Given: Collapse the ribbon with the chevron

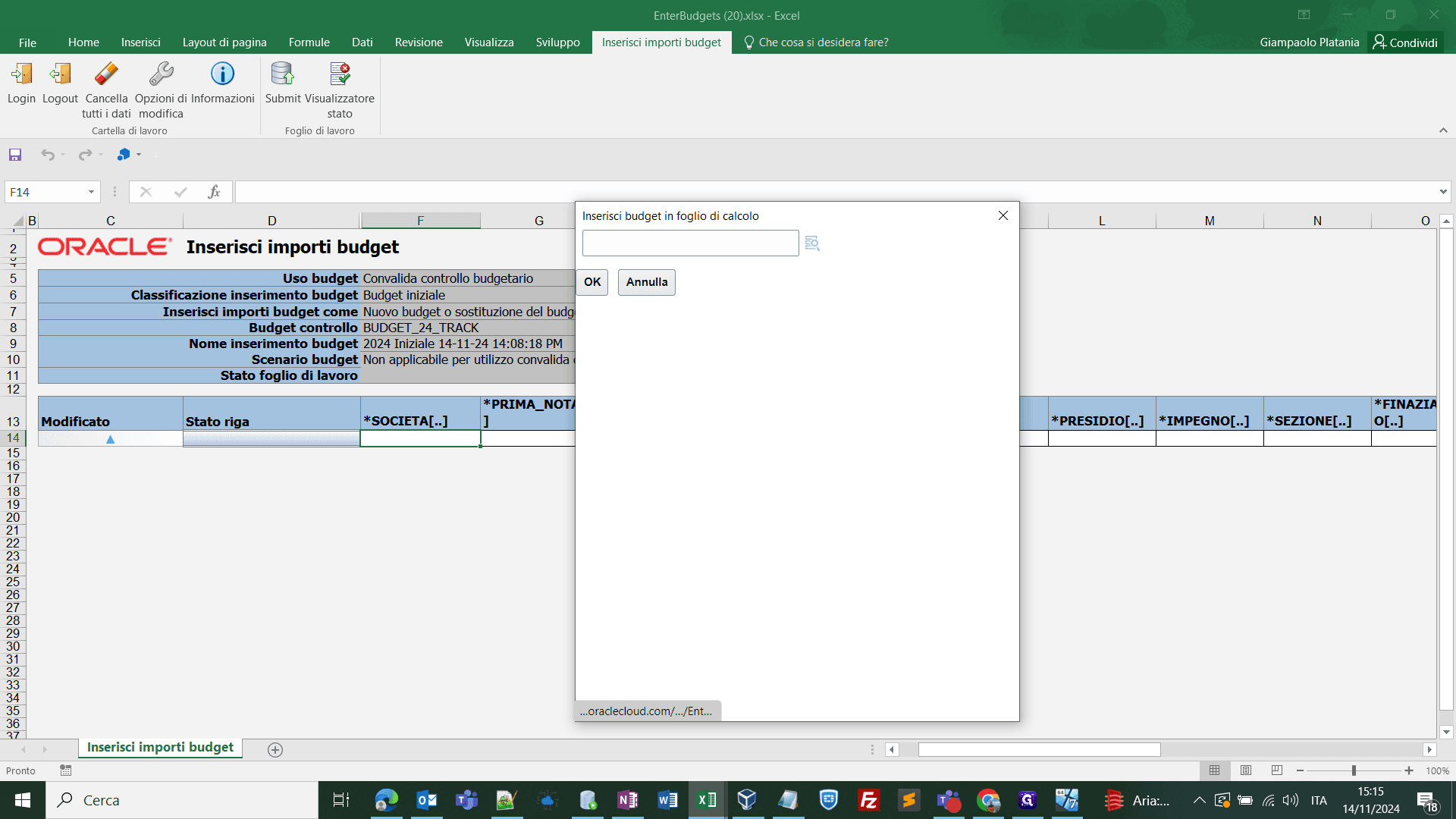Looking at the screenshot, I should [x=1443, y=130].
